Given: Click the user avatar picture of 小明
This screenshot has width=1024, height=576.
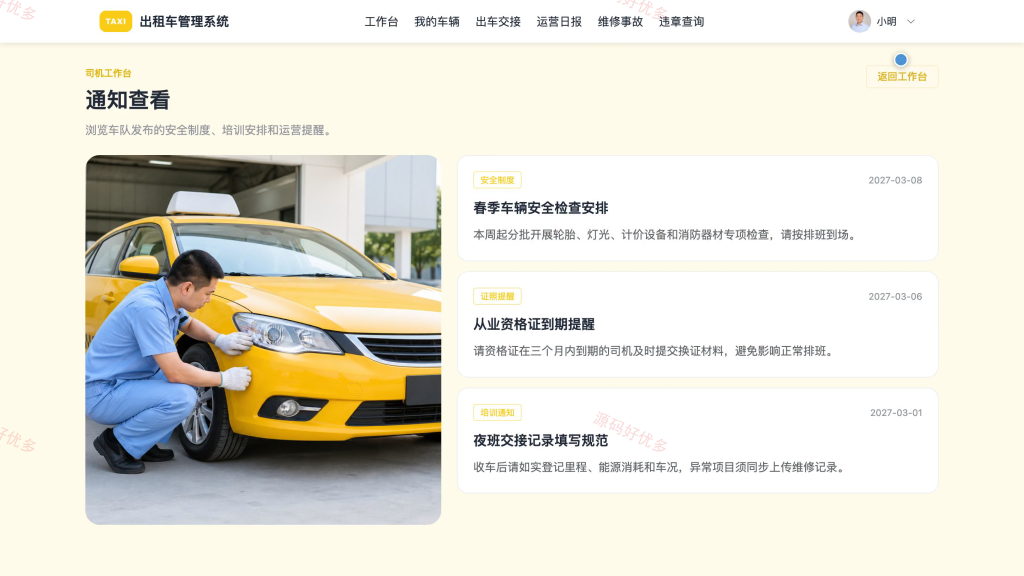Looking at the screenshot, I should (859, 22).
